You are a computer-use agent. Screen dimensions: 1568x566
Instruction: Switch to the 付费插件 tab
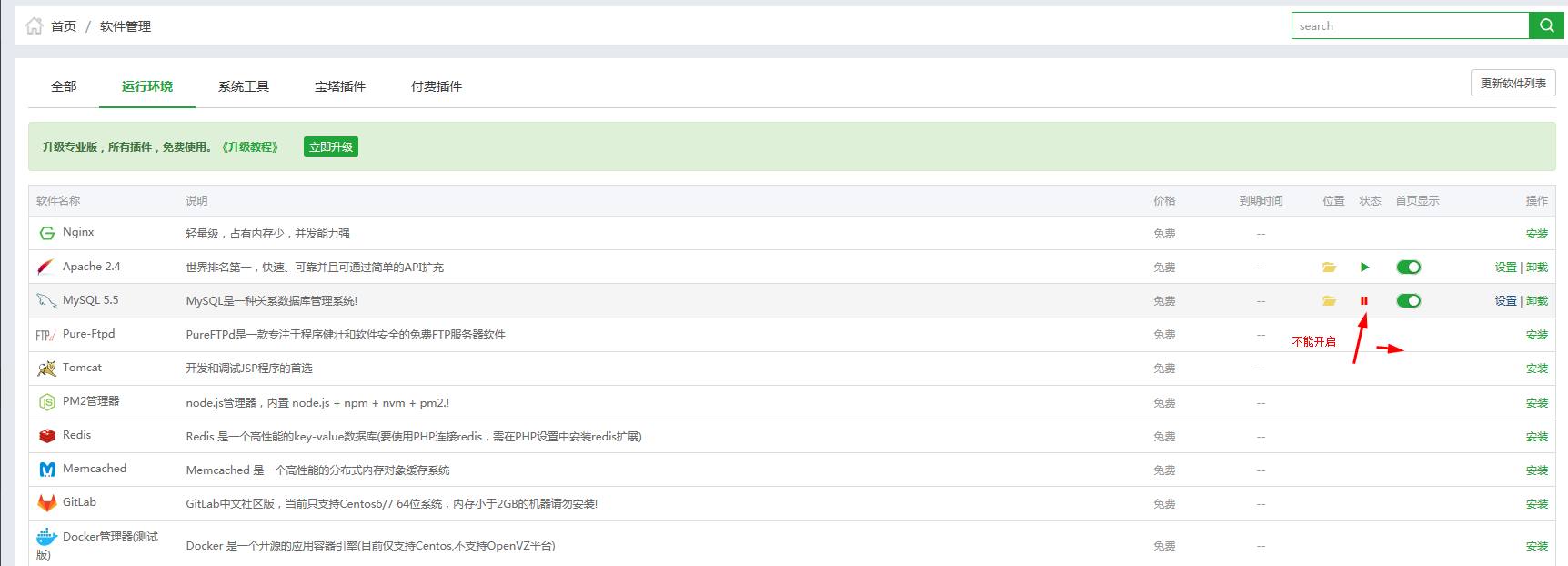[x=437, y=86]
